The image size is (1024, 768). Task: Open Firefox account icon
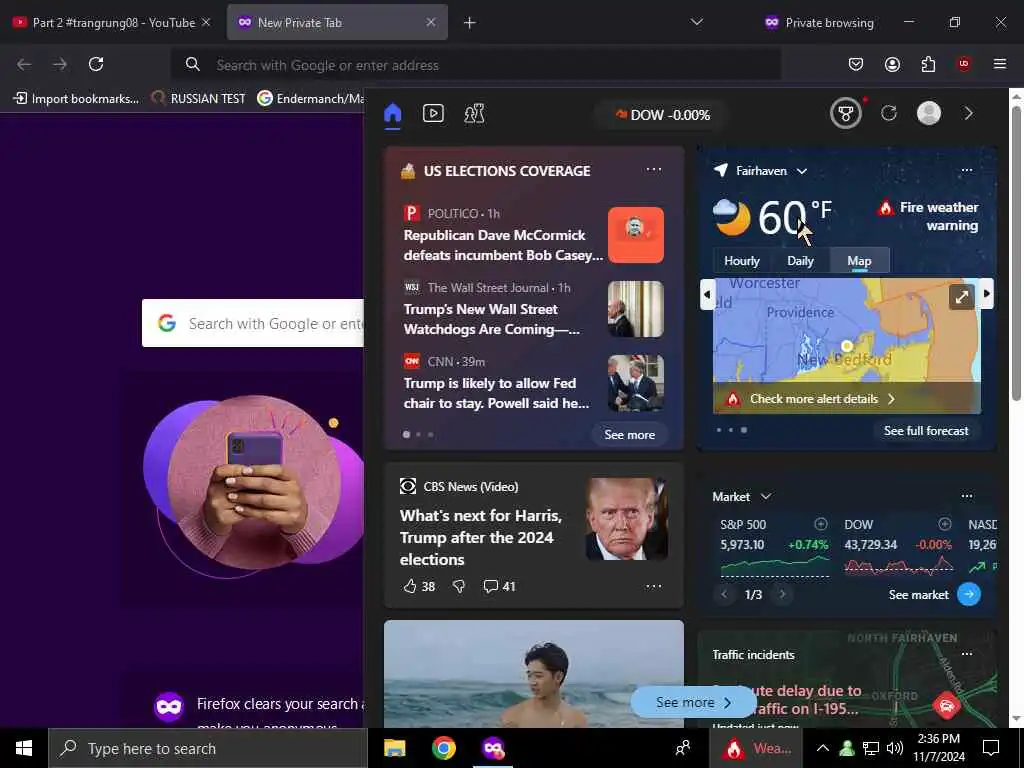[x=892, y=64]
